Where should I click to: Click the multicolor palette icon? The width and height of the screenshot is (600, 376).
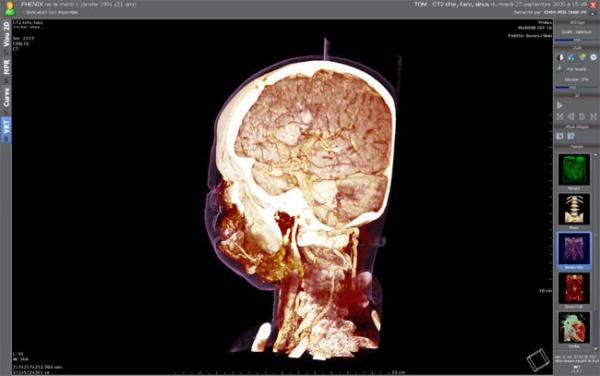pos(582,57)
